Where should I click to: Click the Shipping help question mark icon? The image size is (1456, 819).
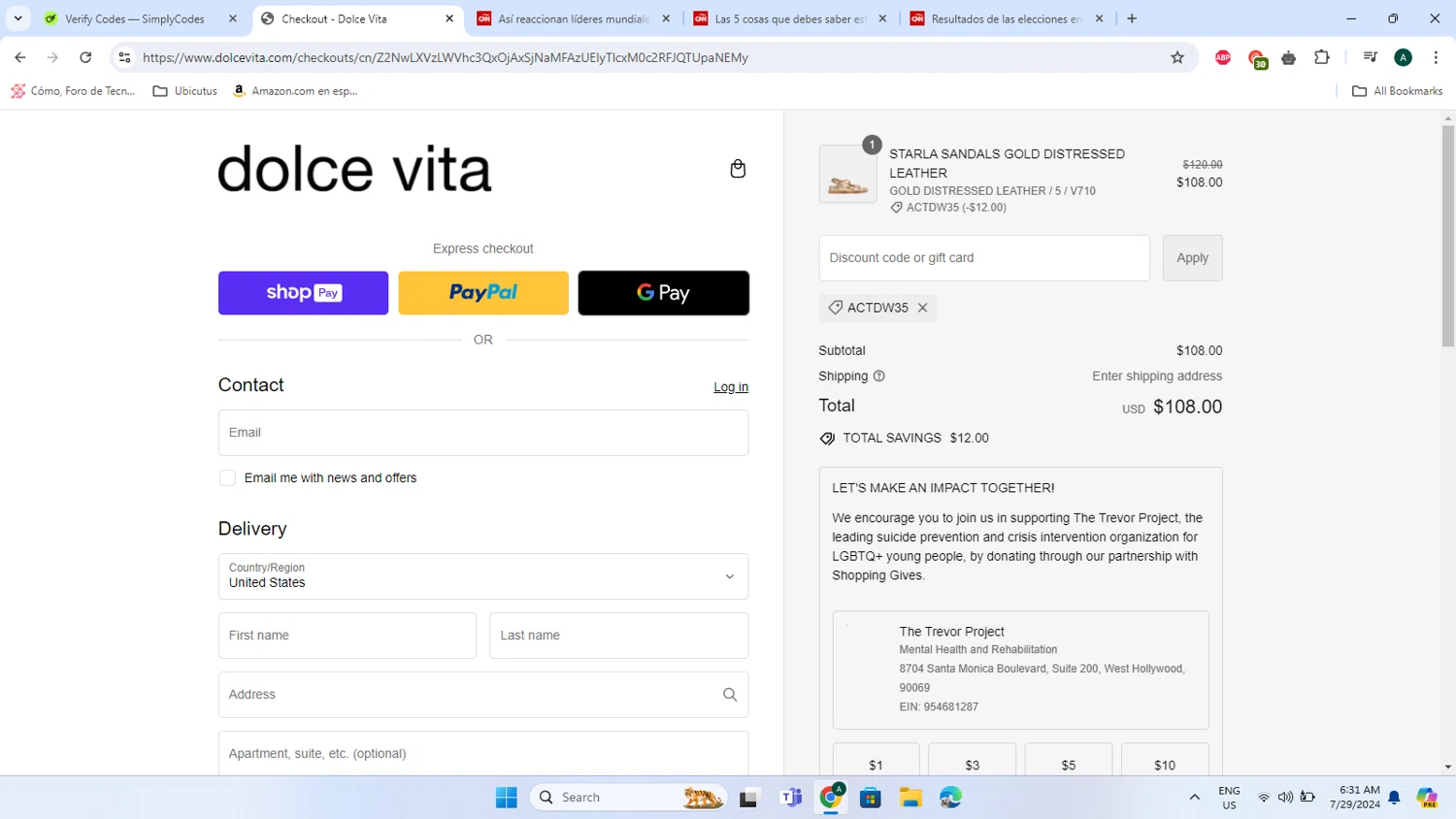pos(879,377)
